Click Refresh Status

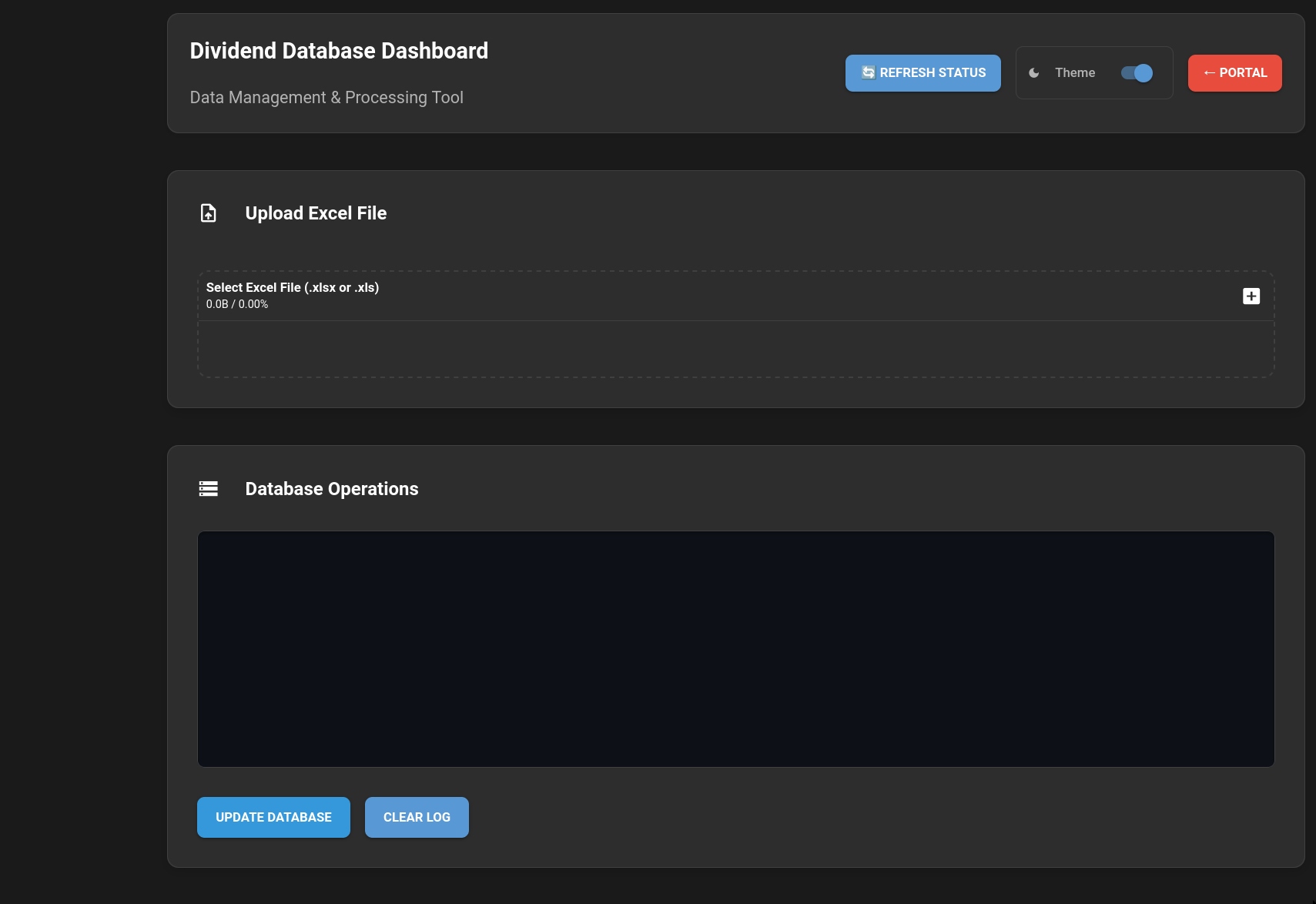(x=923, y=72)
